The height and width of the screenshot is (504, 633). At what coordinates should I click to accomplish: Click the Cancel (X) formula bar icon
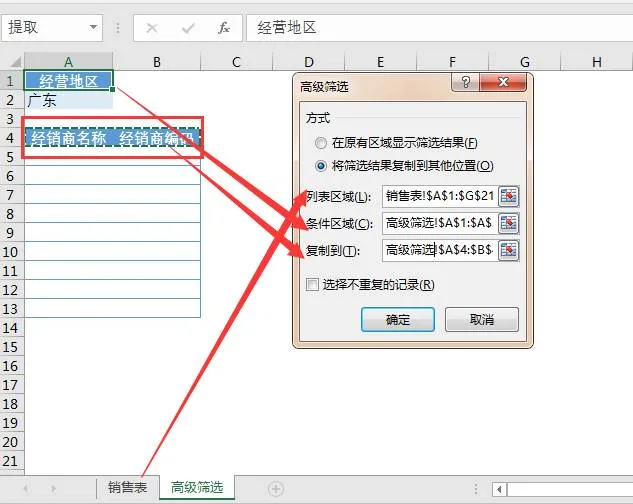(152, 28)
